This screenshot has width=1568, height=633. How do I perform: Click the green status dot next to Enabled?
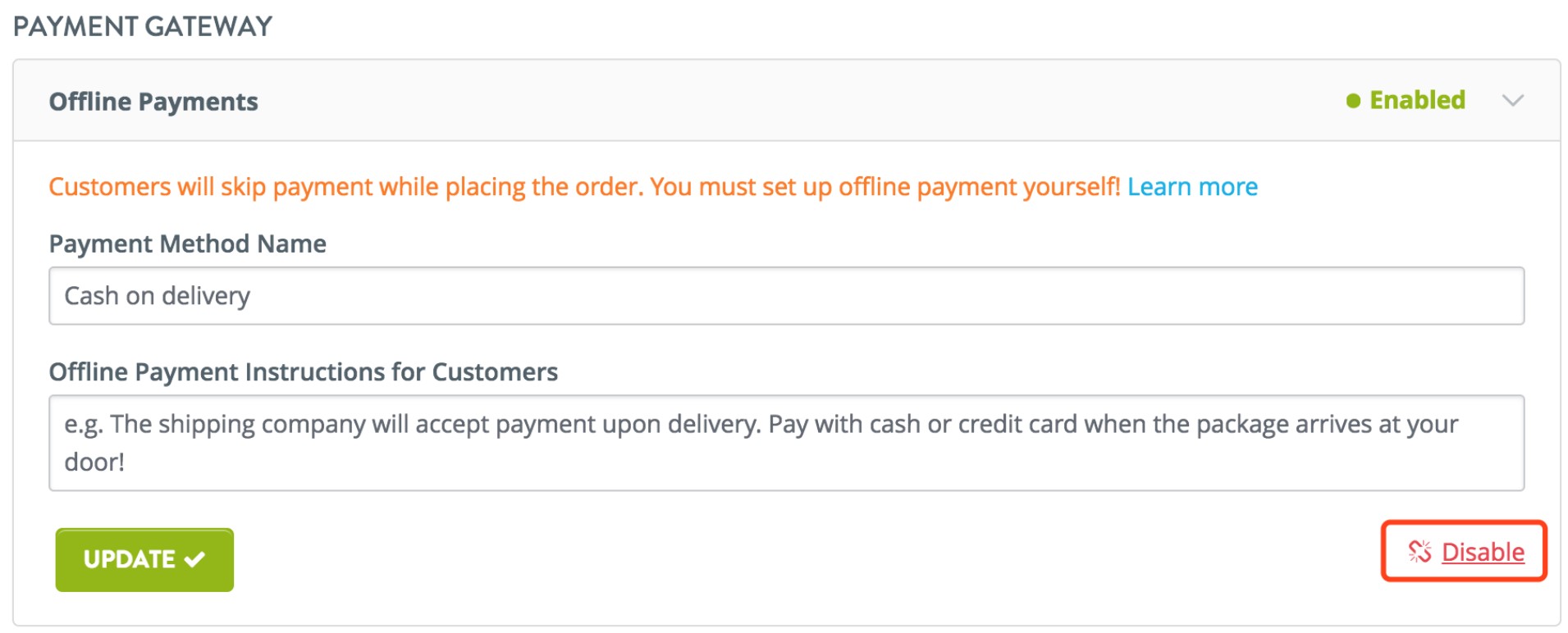[x=1353, y=99]
